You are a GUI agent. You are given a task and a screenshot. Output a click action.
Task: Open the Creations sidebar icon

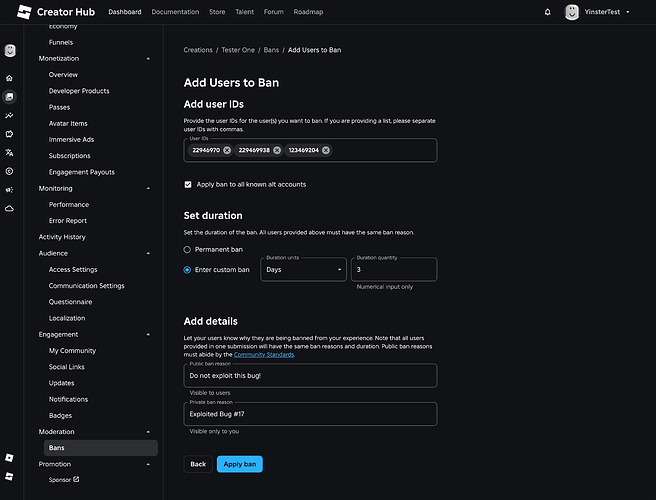point(9,97)
